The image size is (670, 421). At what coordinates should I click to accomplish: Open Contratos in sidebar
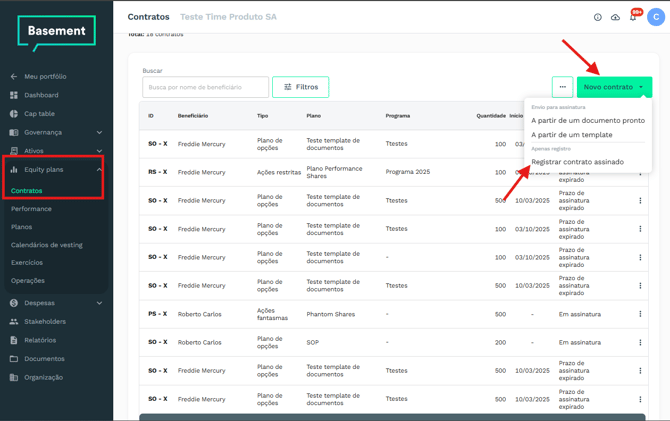point(26,191)
